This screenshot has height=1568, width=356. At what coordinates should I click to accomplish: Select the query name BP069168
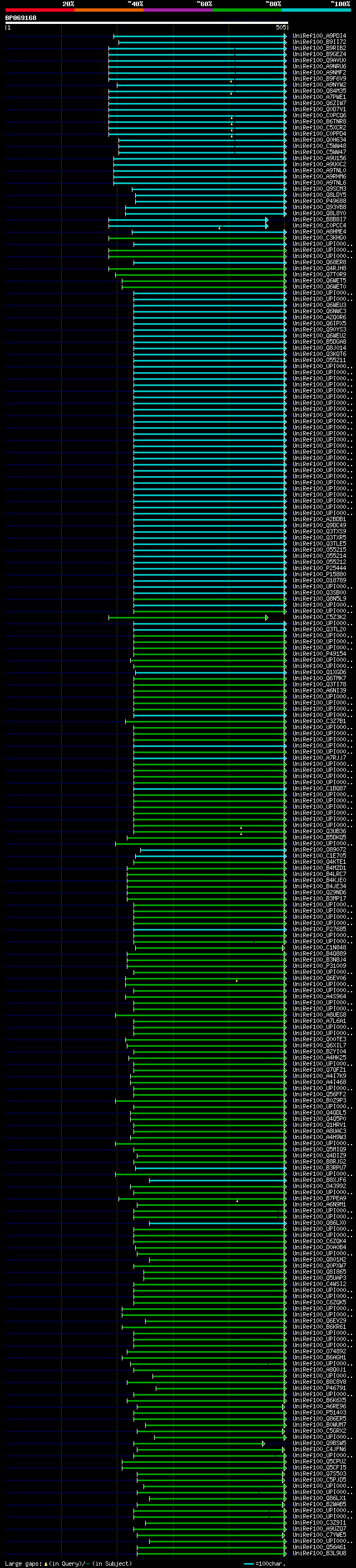[21, 18]
